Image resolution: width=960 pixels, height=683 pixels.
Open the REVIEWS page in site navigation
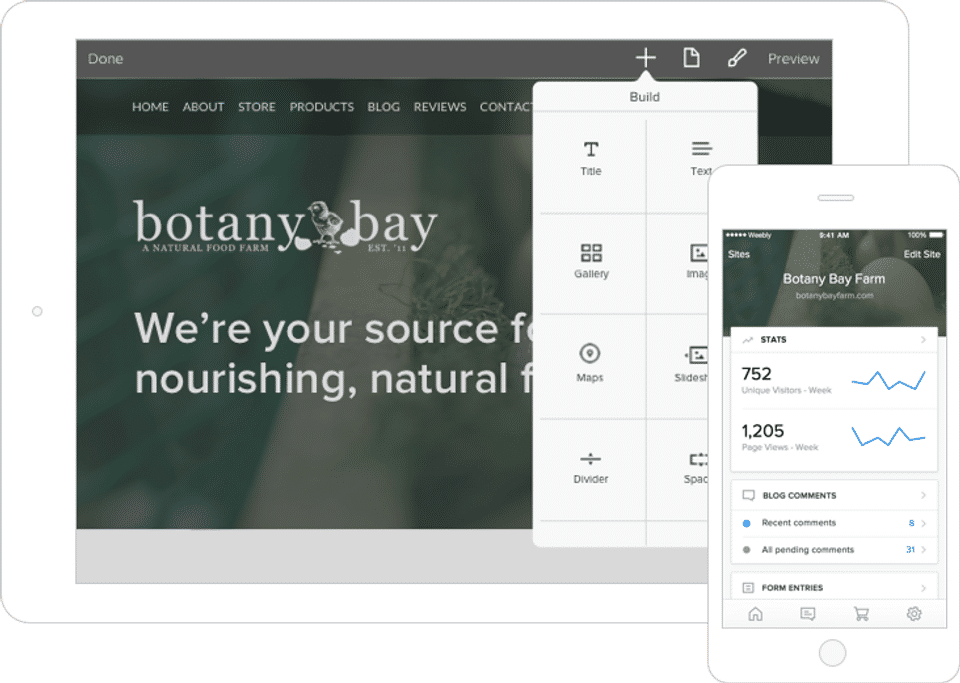pyautogui.click(x=440, y=106)
